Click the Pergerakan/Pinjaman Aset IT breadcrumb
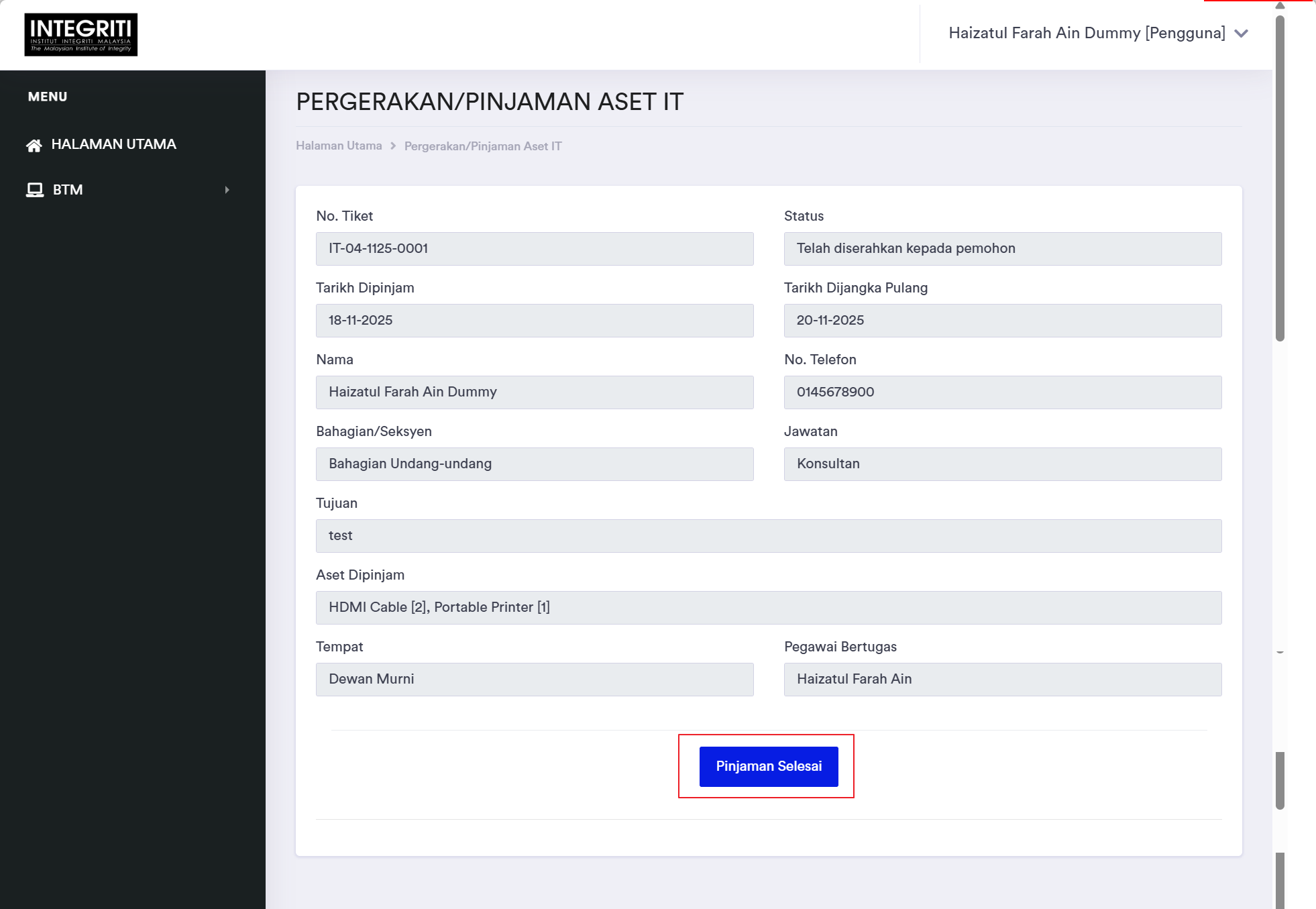 coord(483,146)
